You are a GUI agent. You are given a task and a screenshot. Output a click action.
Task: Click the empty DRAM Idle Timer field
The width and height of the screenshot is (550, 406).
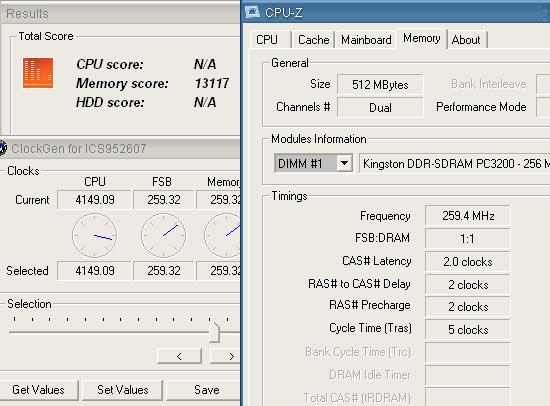[468, 375]
